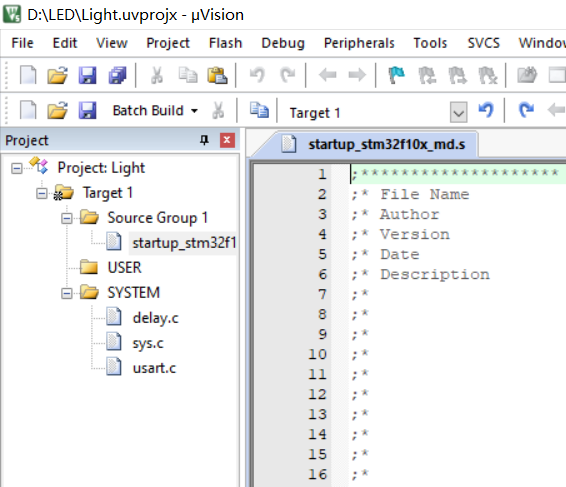Click the 'Description' comment text on line 6
The height and width of the screenshot is (487, 566).
[435, 275]
